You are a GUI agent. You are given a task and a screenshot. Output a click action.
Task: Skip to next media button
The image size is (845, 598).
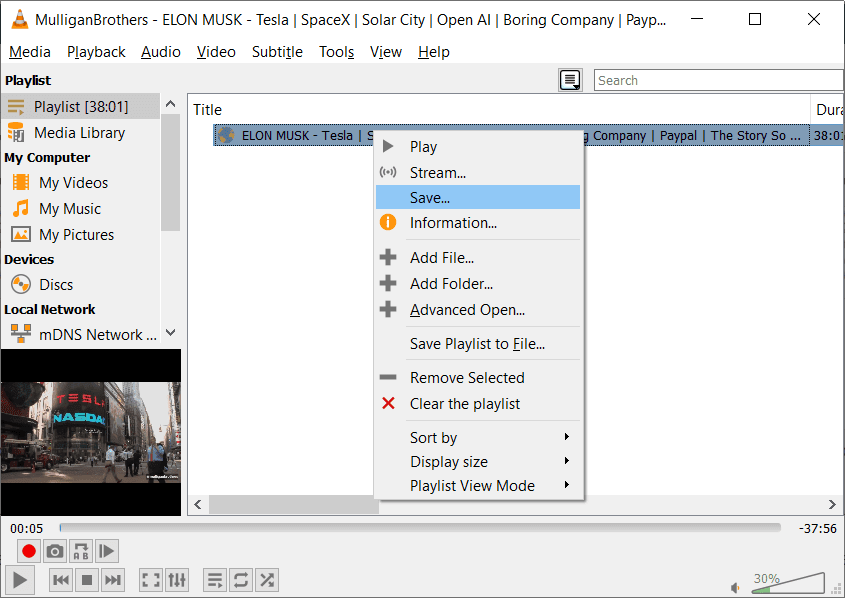(113, 580)
